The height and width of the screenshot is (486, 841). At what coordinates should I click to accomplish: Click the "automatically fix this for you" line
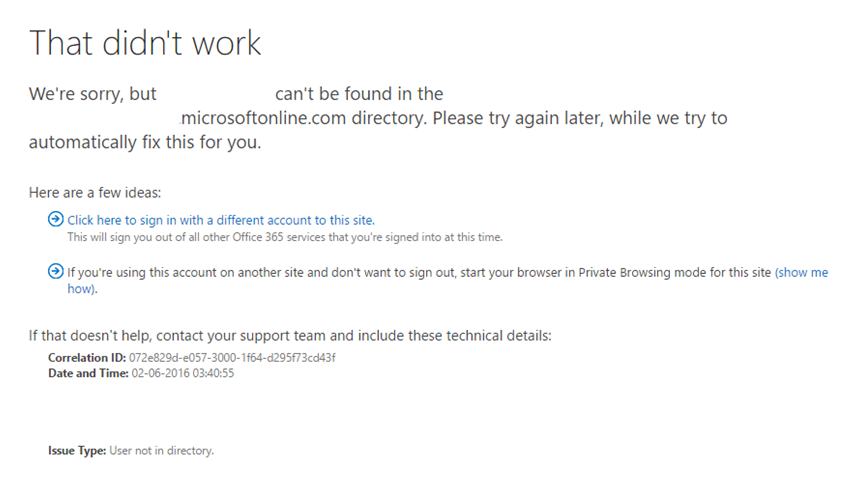click(x=145, y=142)
